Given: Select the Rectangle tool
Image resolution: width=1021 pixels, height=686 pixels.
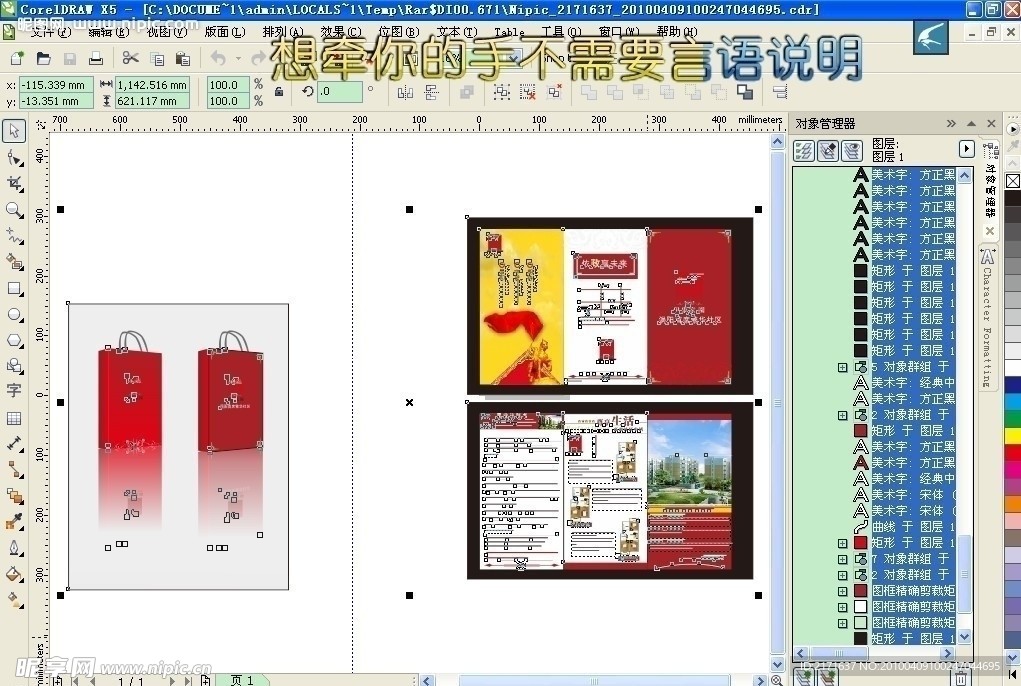Looking at the screenshot, I should pos(14,288).
